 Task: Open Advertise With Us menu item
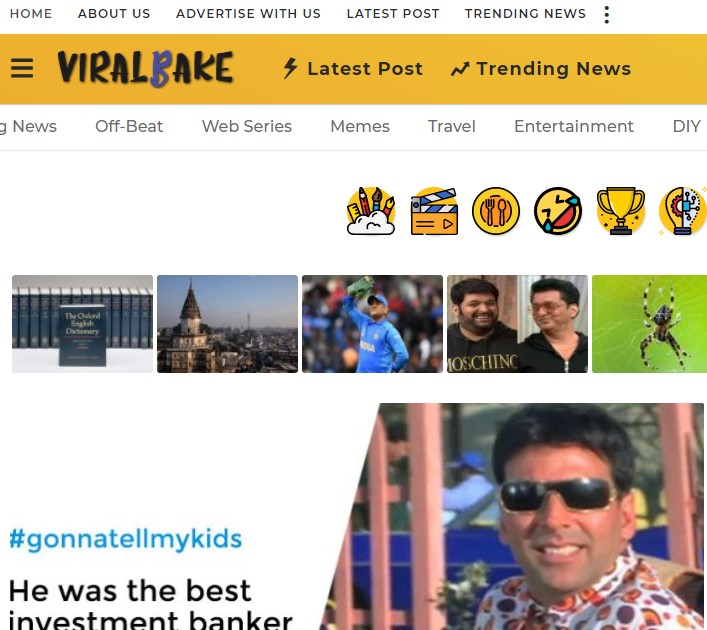(x=248, y=14)
